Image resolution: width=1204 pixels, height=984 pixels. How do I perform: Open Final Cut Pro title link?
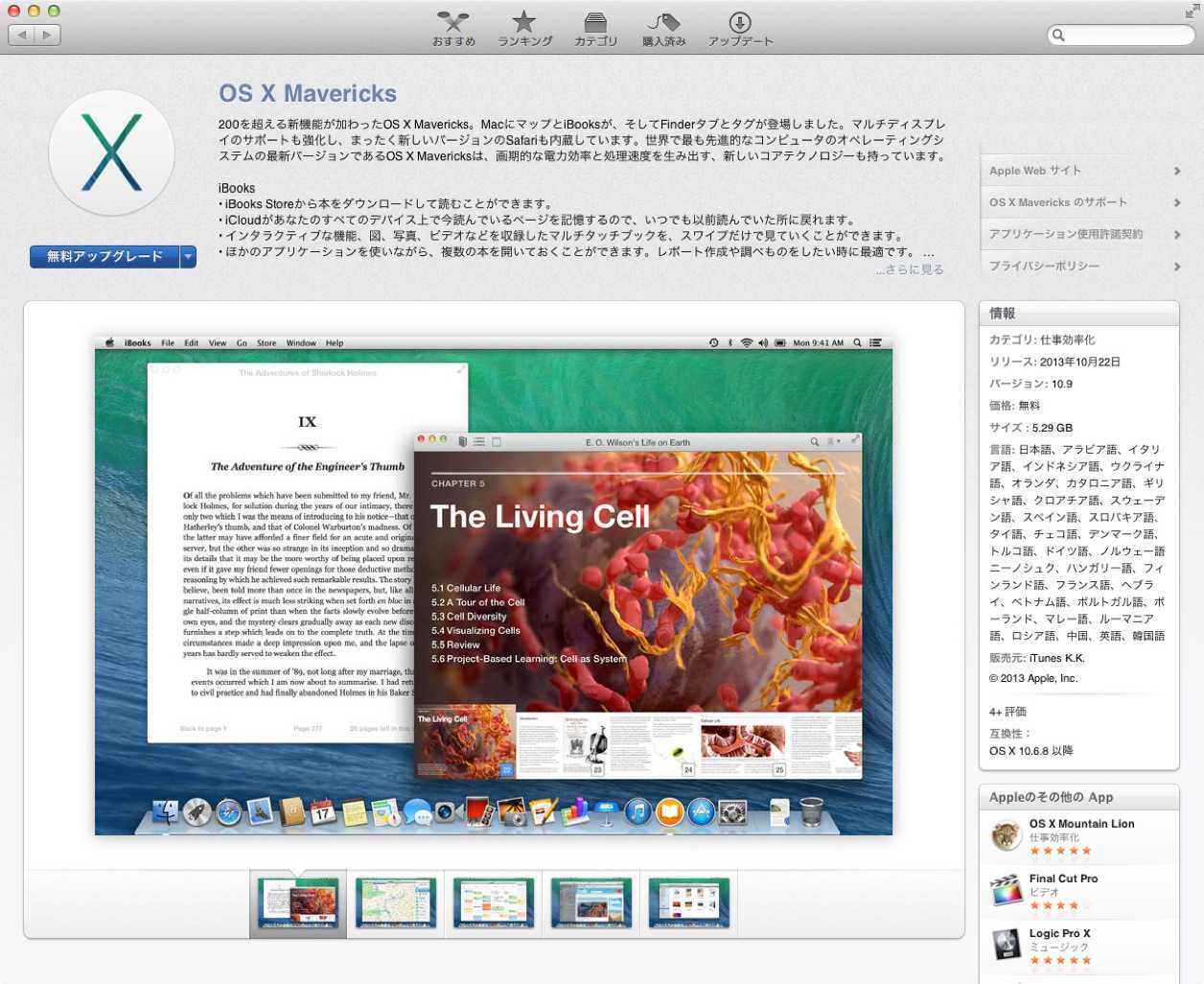click(x=1063, y=879)
